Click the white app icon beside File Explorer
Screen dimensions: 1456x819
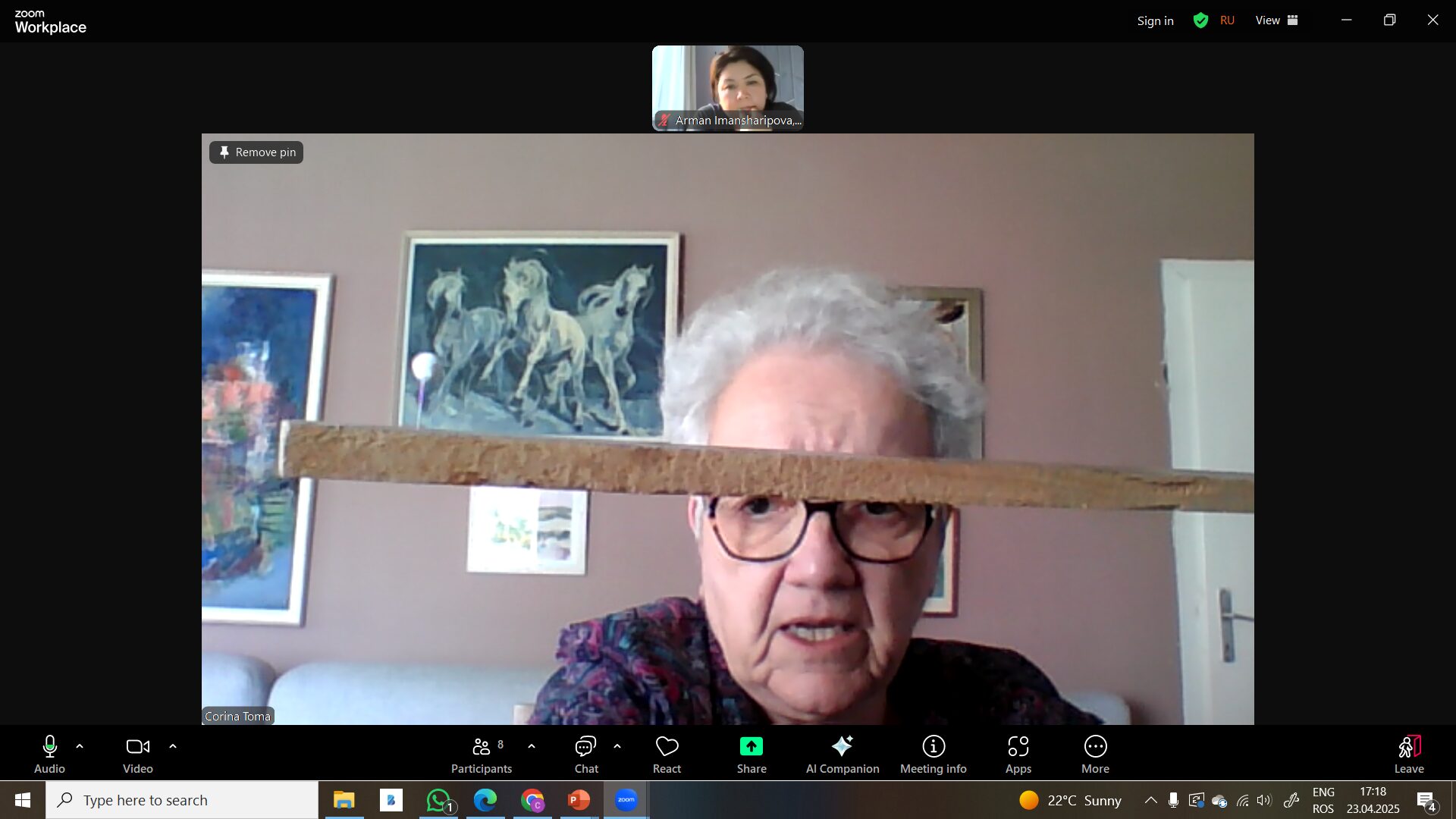[391, 800]
